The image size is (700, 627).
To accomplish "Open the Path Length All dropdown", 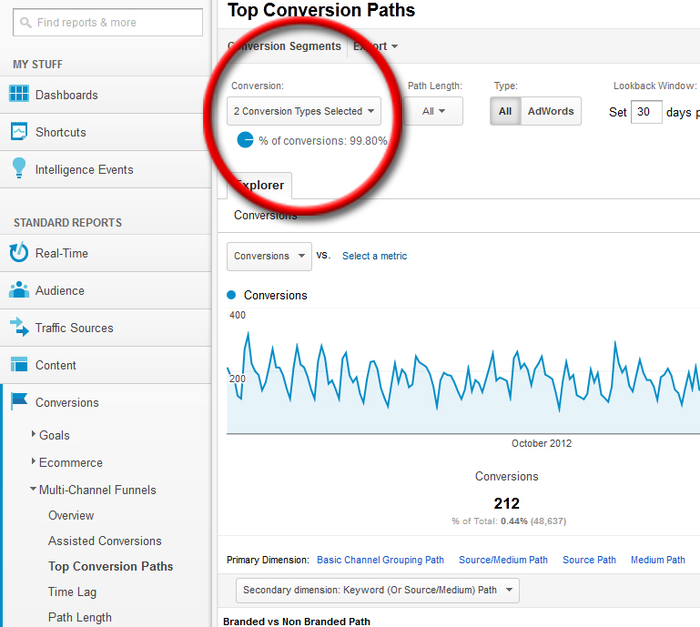I will (434, 111).
